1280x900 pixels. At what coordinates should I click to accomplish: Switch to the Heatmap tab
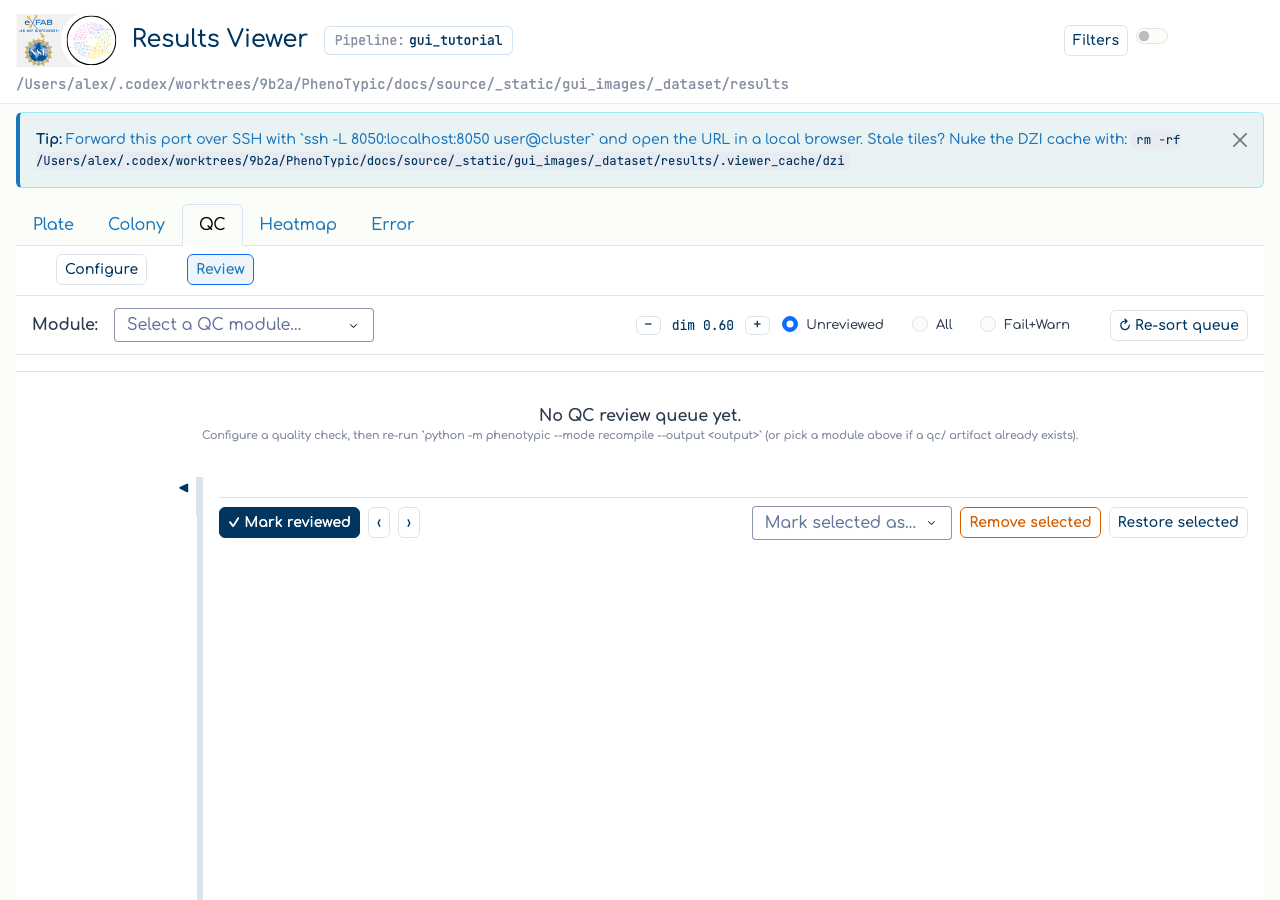(298, 225)
